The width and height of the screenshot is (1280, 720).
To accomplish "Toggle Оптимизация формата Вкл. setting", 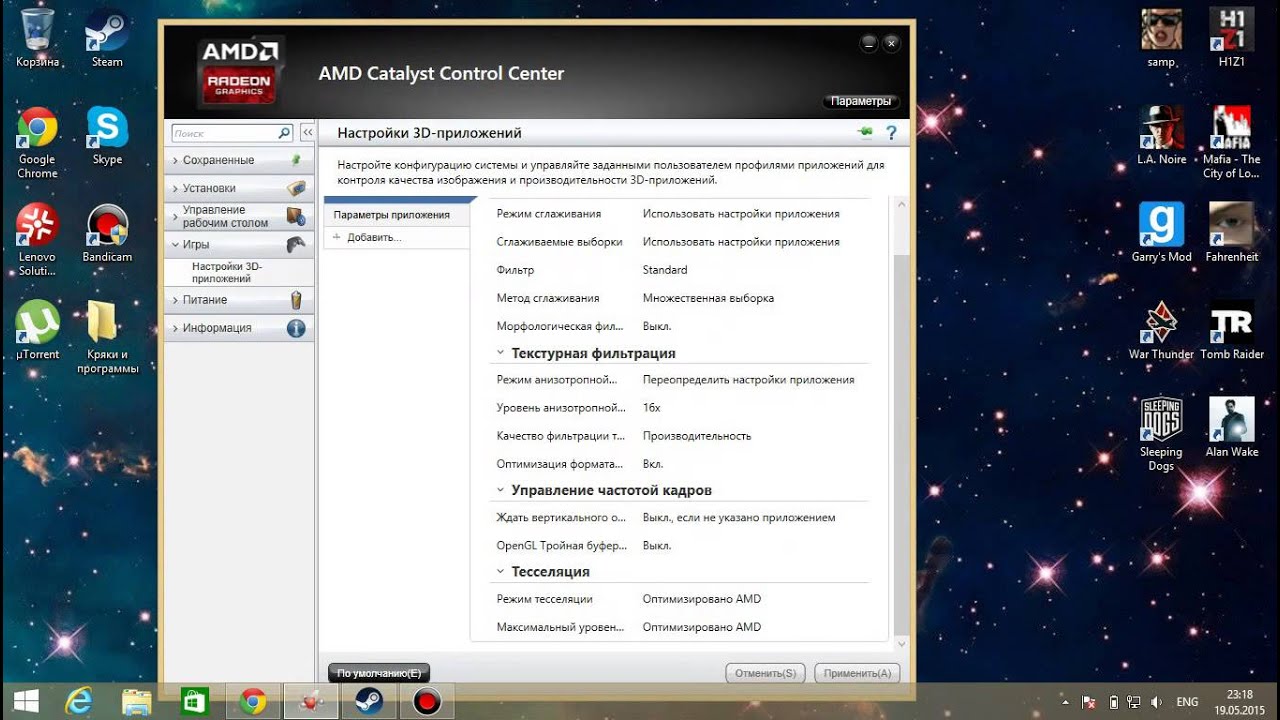I will tap(653, 464).
